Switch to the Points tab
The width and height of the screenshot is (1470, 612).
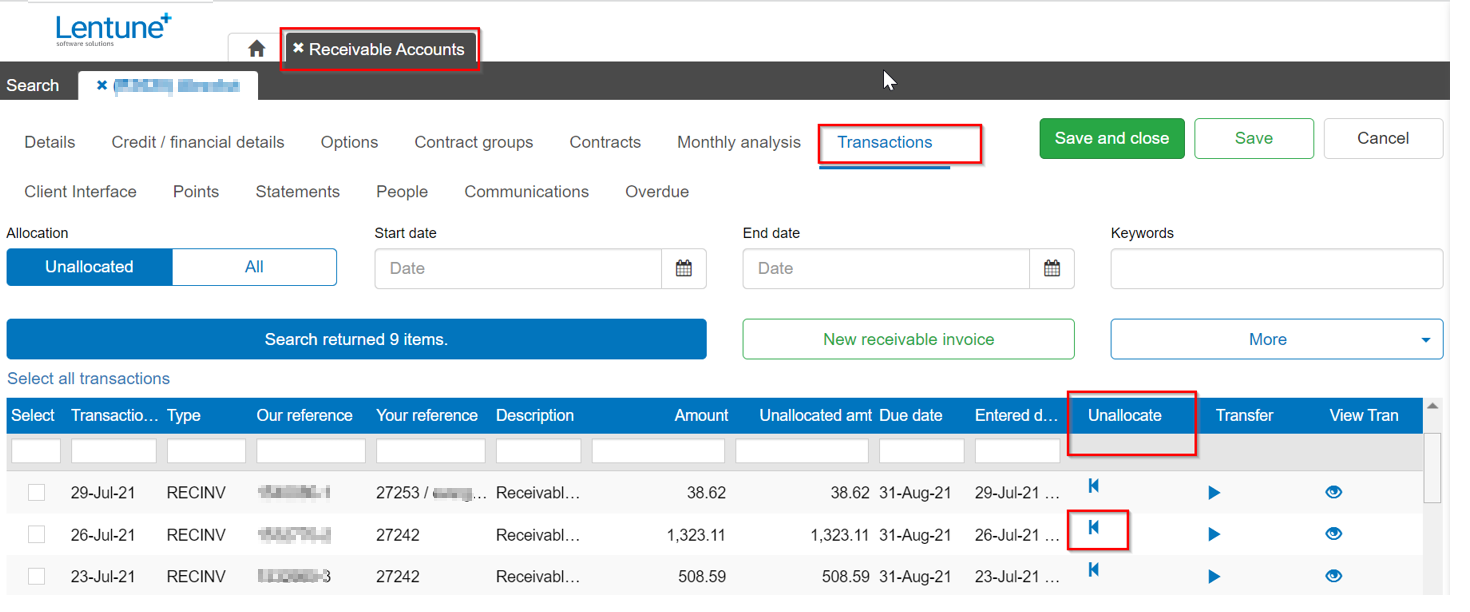(196, 191)
